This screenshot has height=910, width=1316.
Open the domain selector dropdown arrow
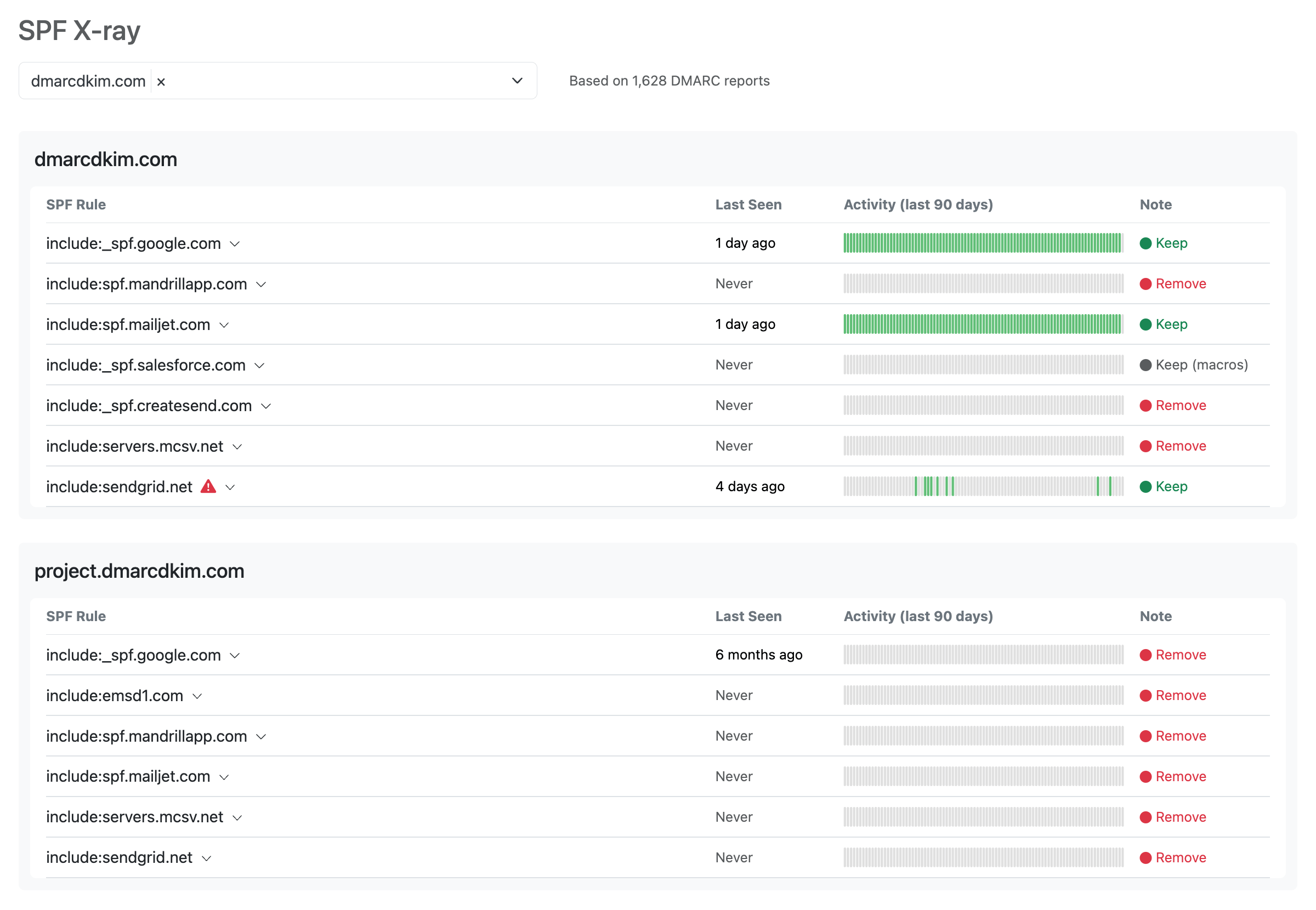coord(517,81)
